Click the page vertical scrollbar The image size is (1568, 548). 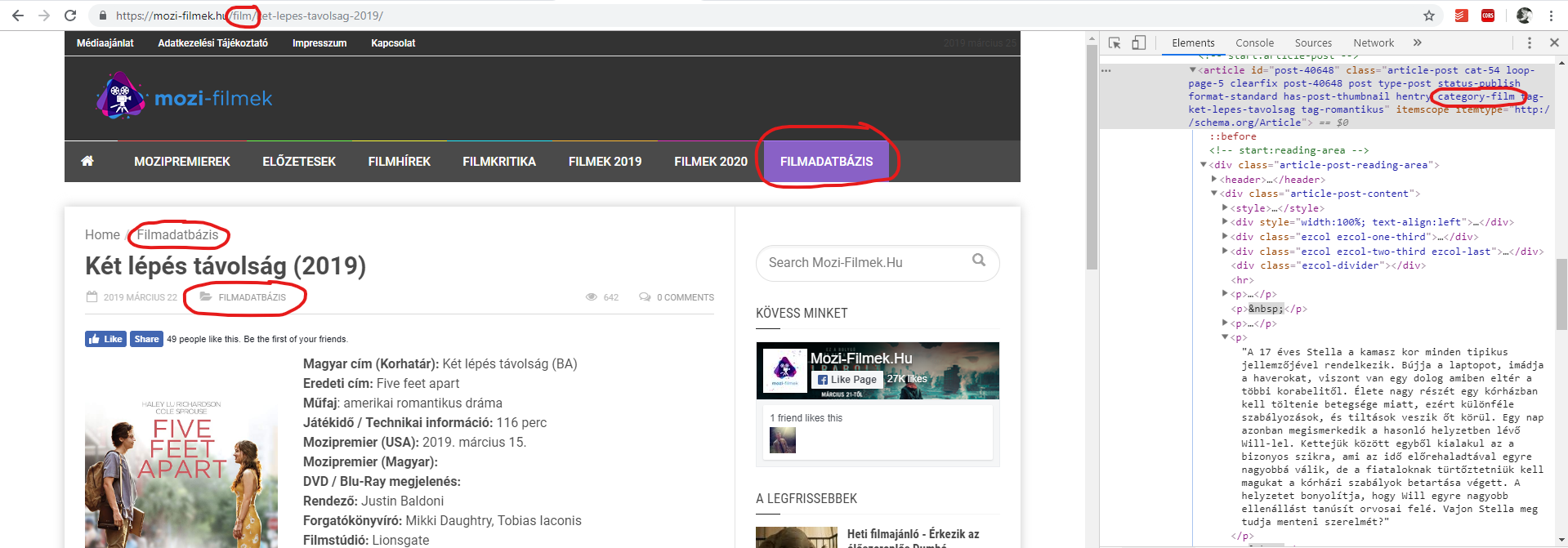click(1092, 157)
